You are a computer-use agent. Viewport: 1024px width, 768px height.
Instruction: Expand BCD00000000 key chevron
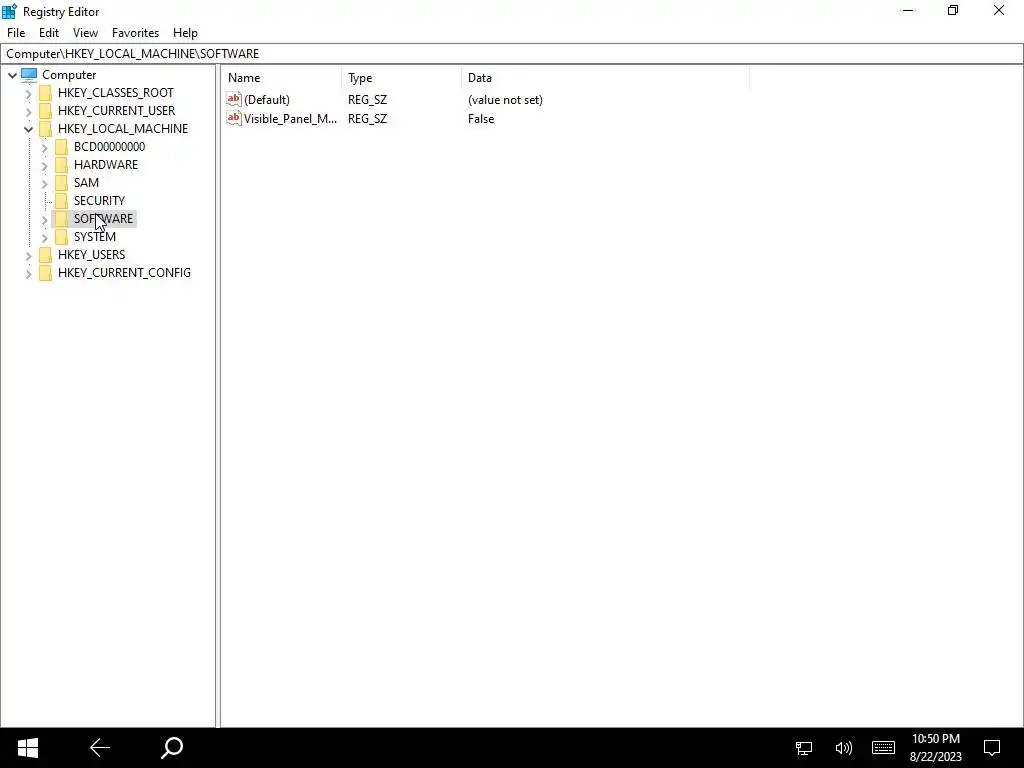click(x=44, y=148)
